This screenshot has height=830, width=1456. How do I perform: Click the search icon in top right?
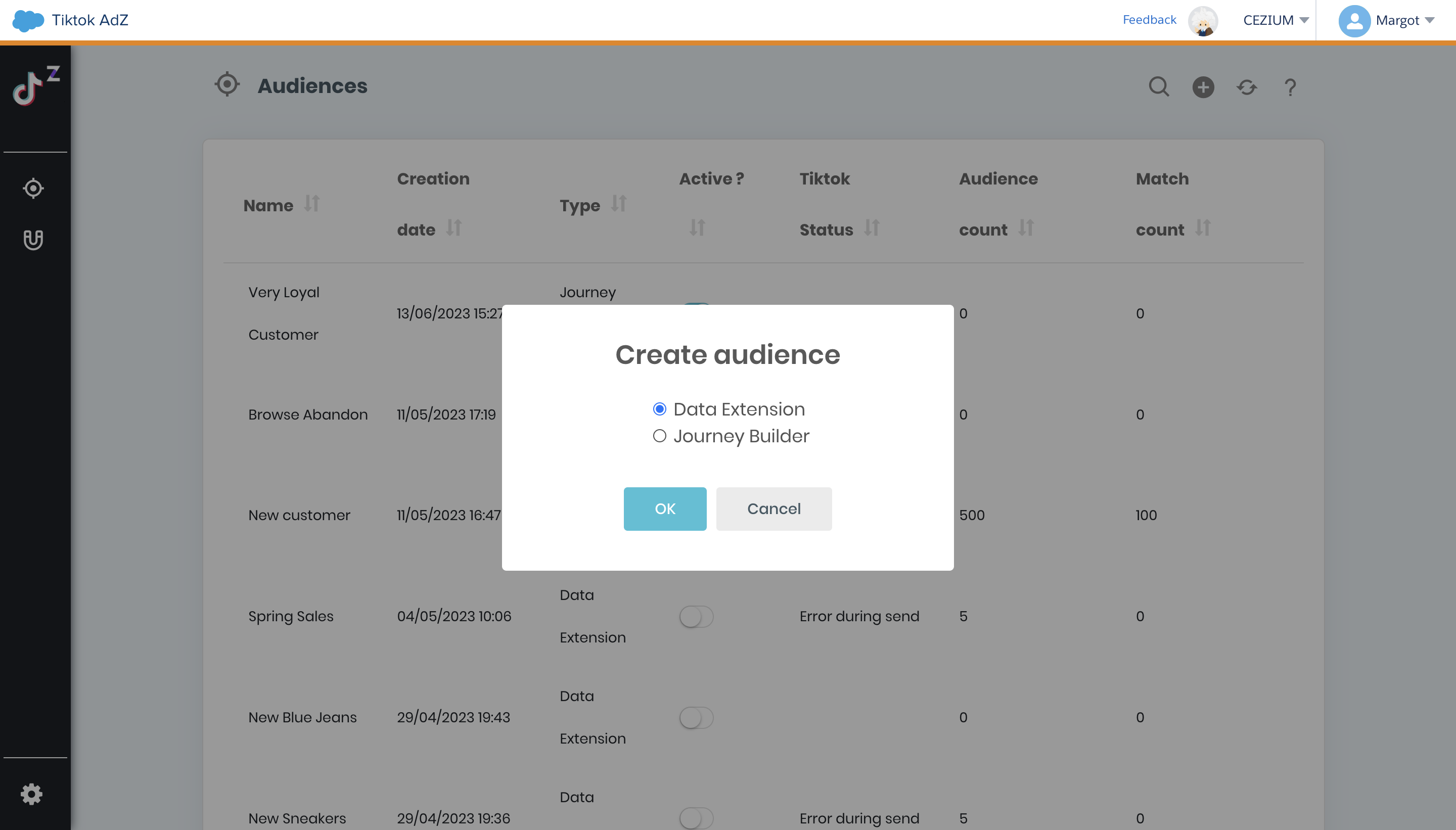coord(1158,87)
